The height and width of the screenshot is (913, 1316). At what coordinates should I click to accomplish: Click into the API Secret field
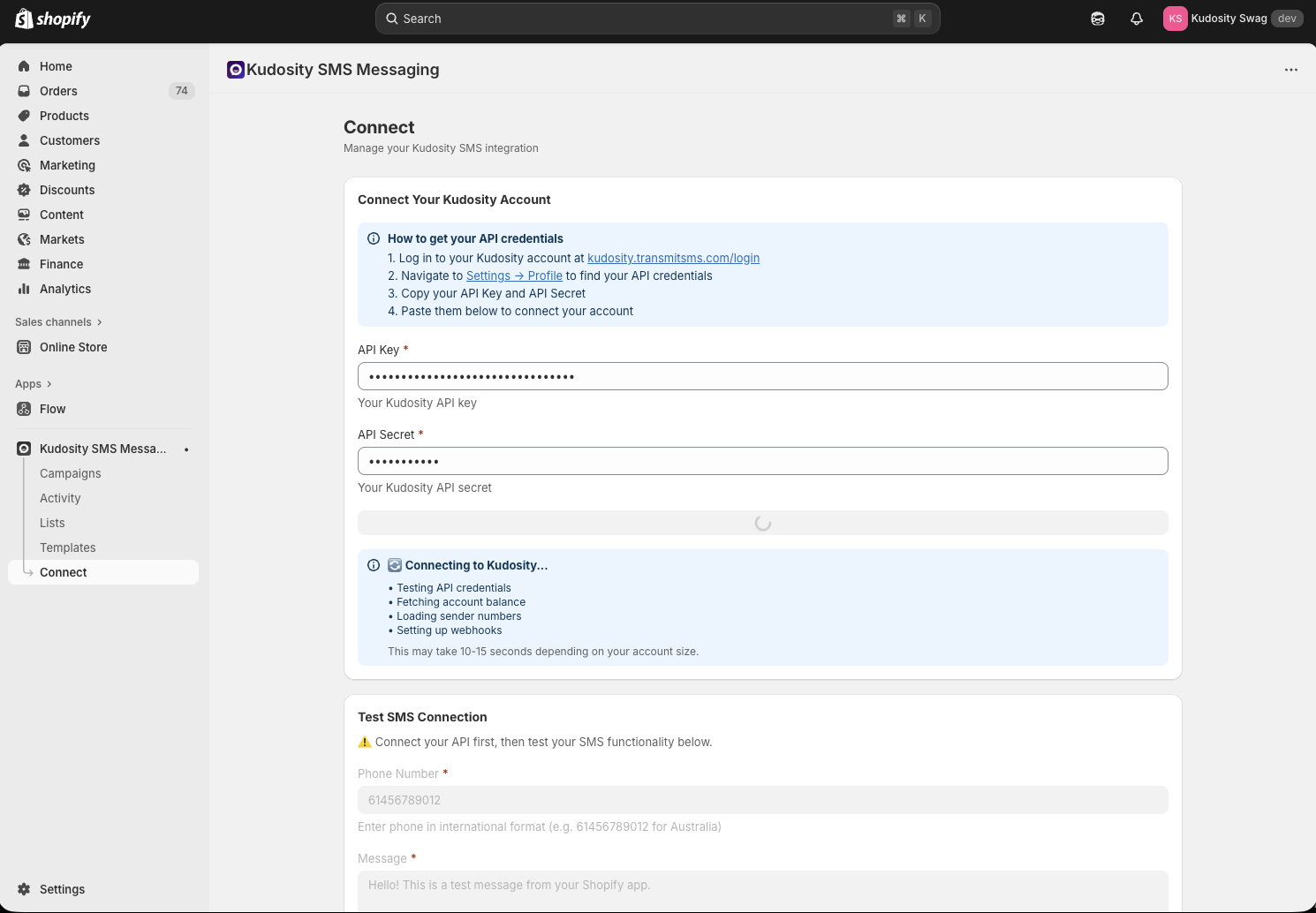[763, 461]
